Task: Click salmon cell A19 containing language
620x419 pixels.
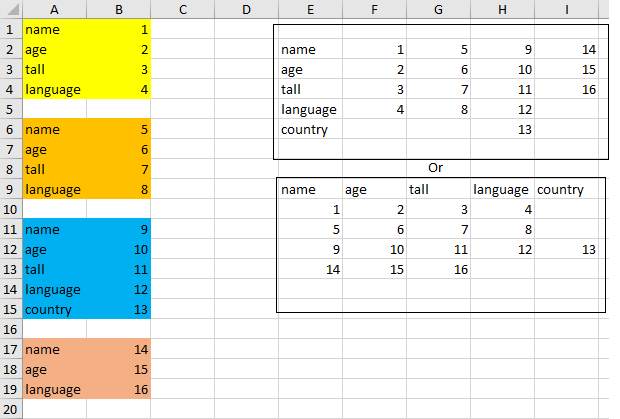Action: click(54, 390)
